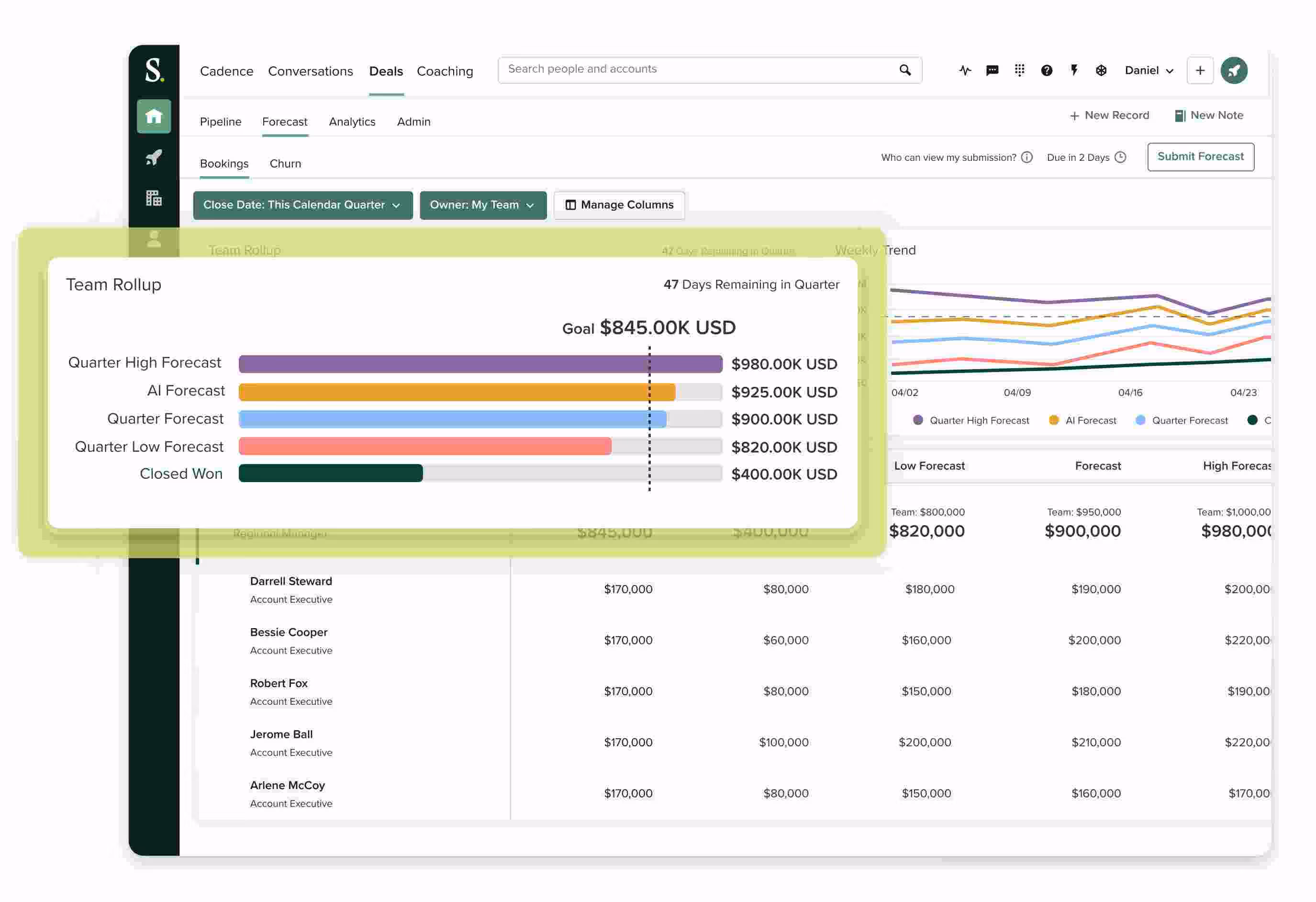Select the rocket icon in the sidebar
This screenshot has height=902, width=1316.
(154, 158)
